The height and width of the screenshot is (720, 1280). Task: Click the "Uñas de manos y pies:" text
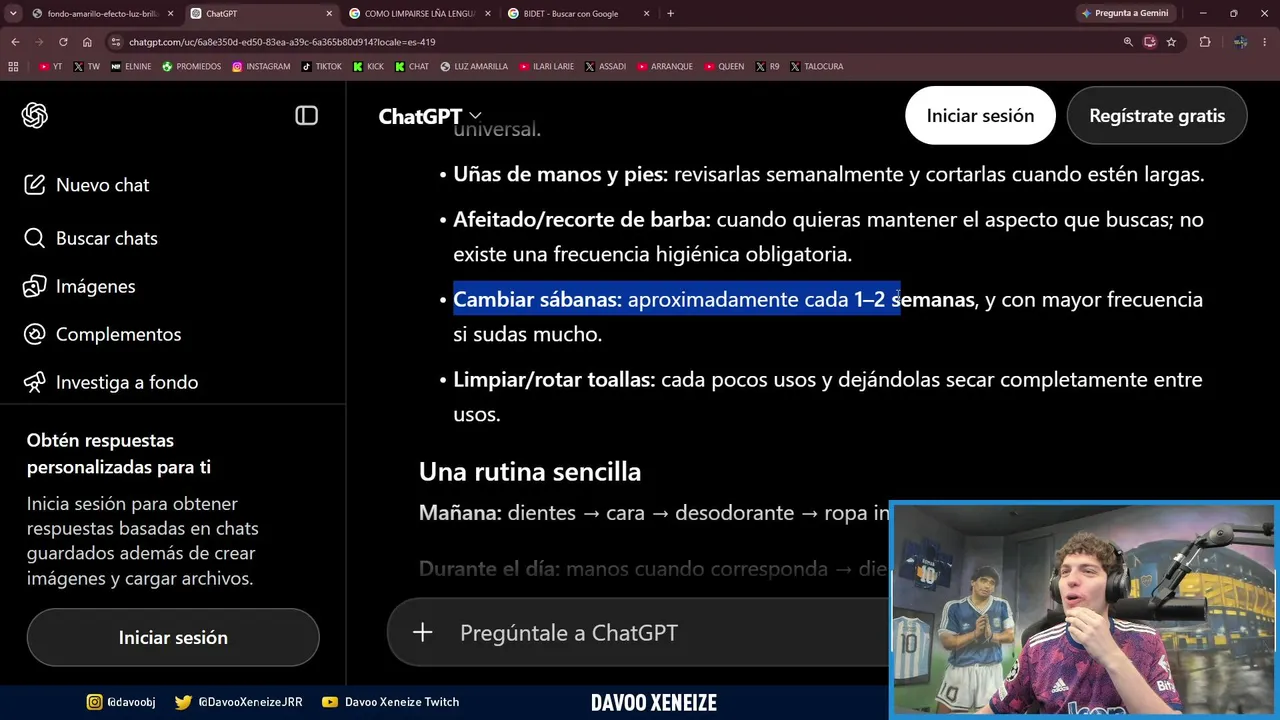point(560,174)
